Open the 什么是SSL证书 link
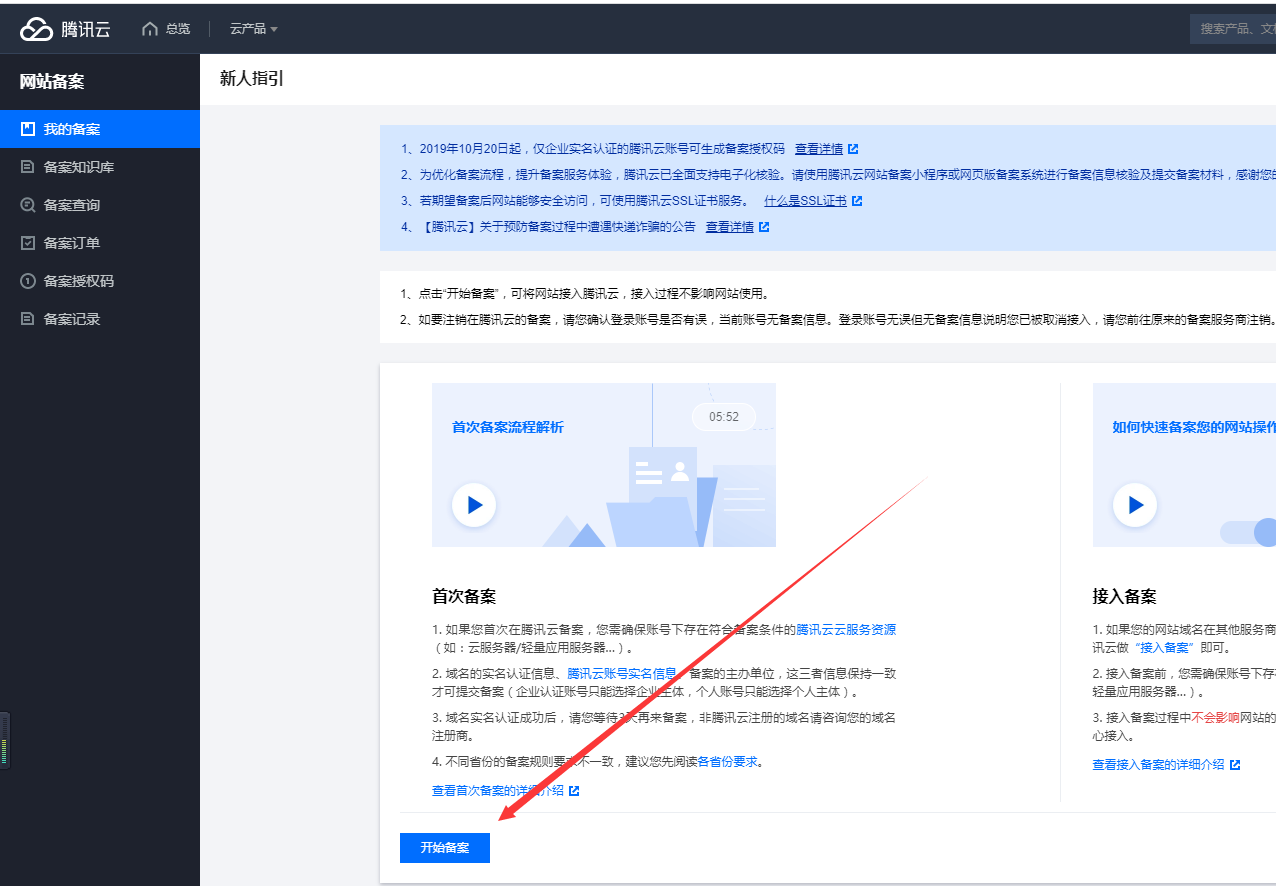The image size is (1276, 886). 805,201
